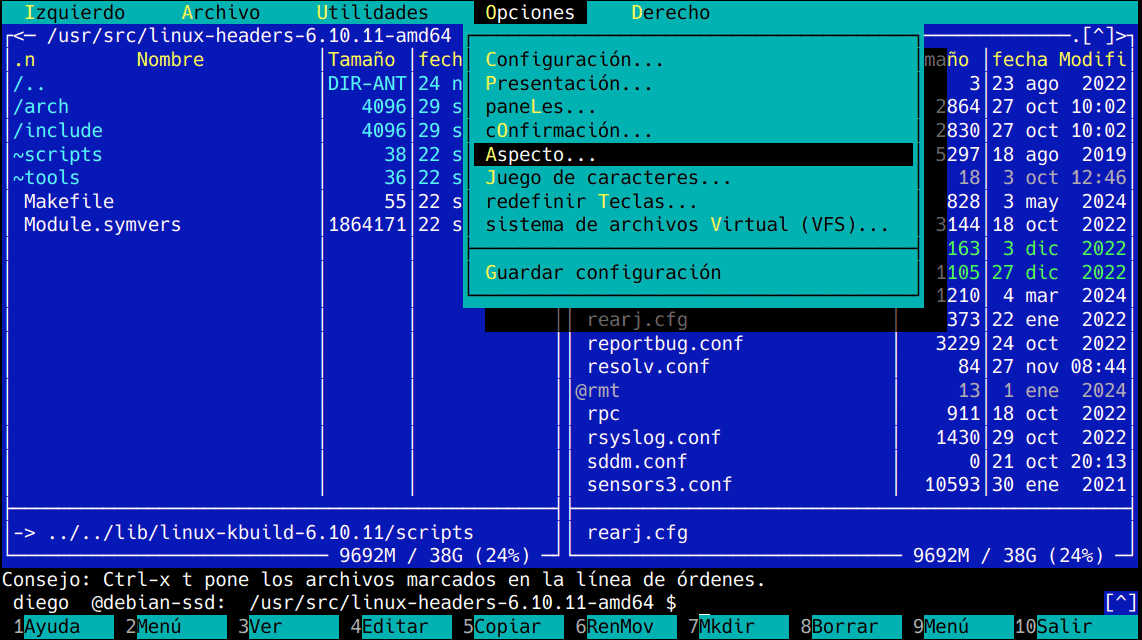
Task: Select cOnfirmación... menu entry
Action: 569,130
